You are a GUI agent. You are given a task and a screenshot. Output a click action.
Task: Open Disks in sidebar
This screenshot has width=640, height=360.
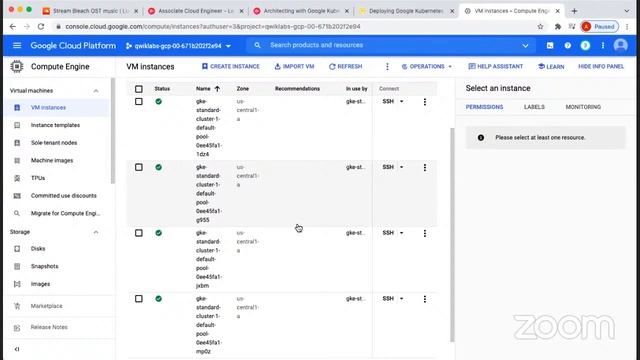click(x=38, y=249)
